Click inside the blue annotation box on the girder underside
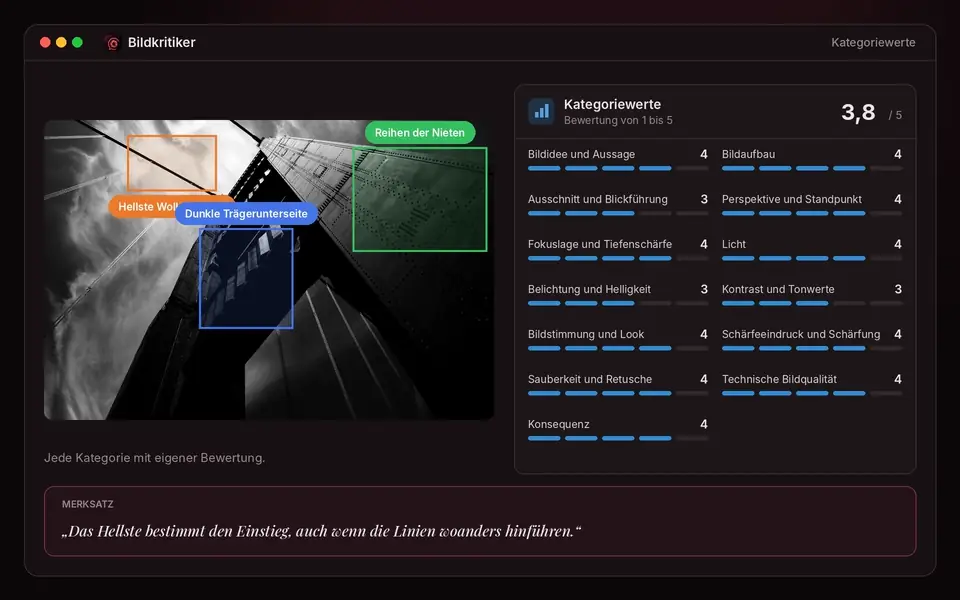Screen dimensions: 960x600 coord(246,279)
